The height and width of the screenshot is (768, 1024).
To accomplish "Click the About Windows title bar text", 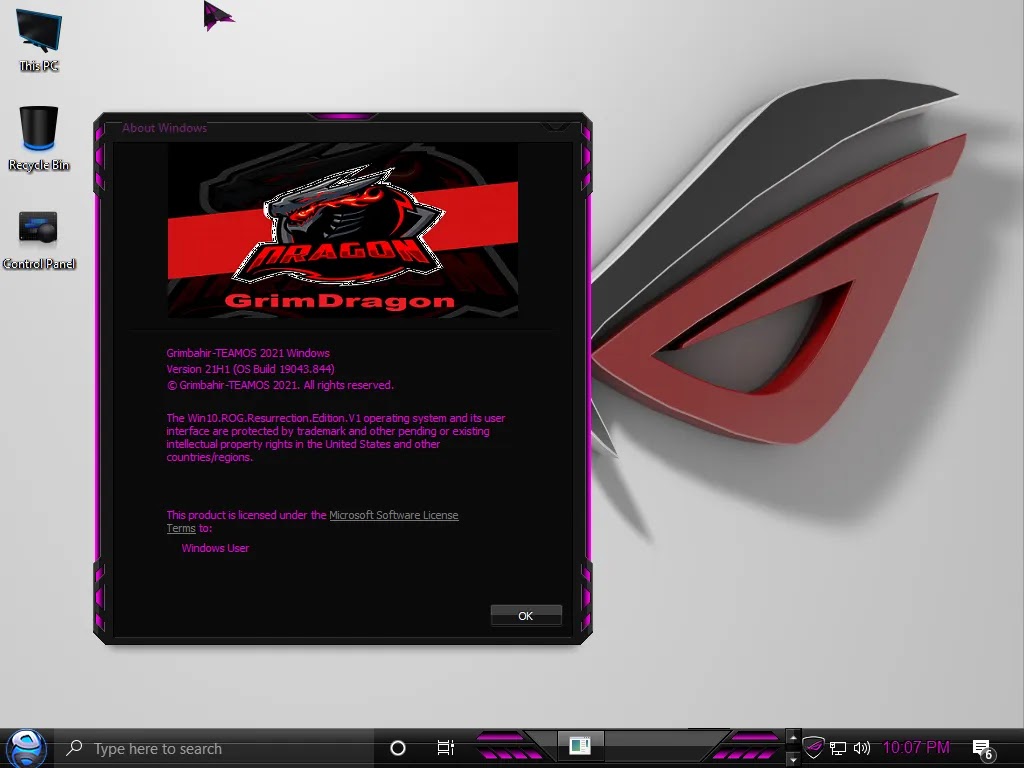I will [165, 128].
